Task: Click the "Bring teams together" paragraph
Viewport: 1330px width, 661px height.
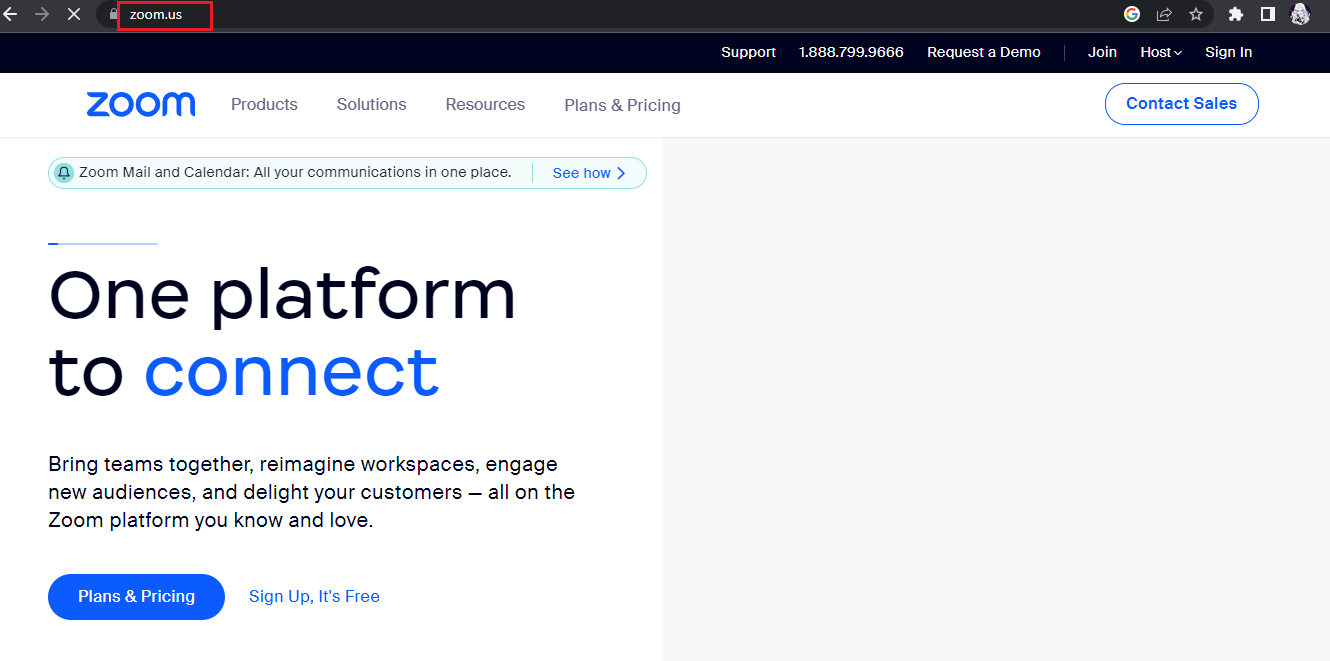Action: 311,492
